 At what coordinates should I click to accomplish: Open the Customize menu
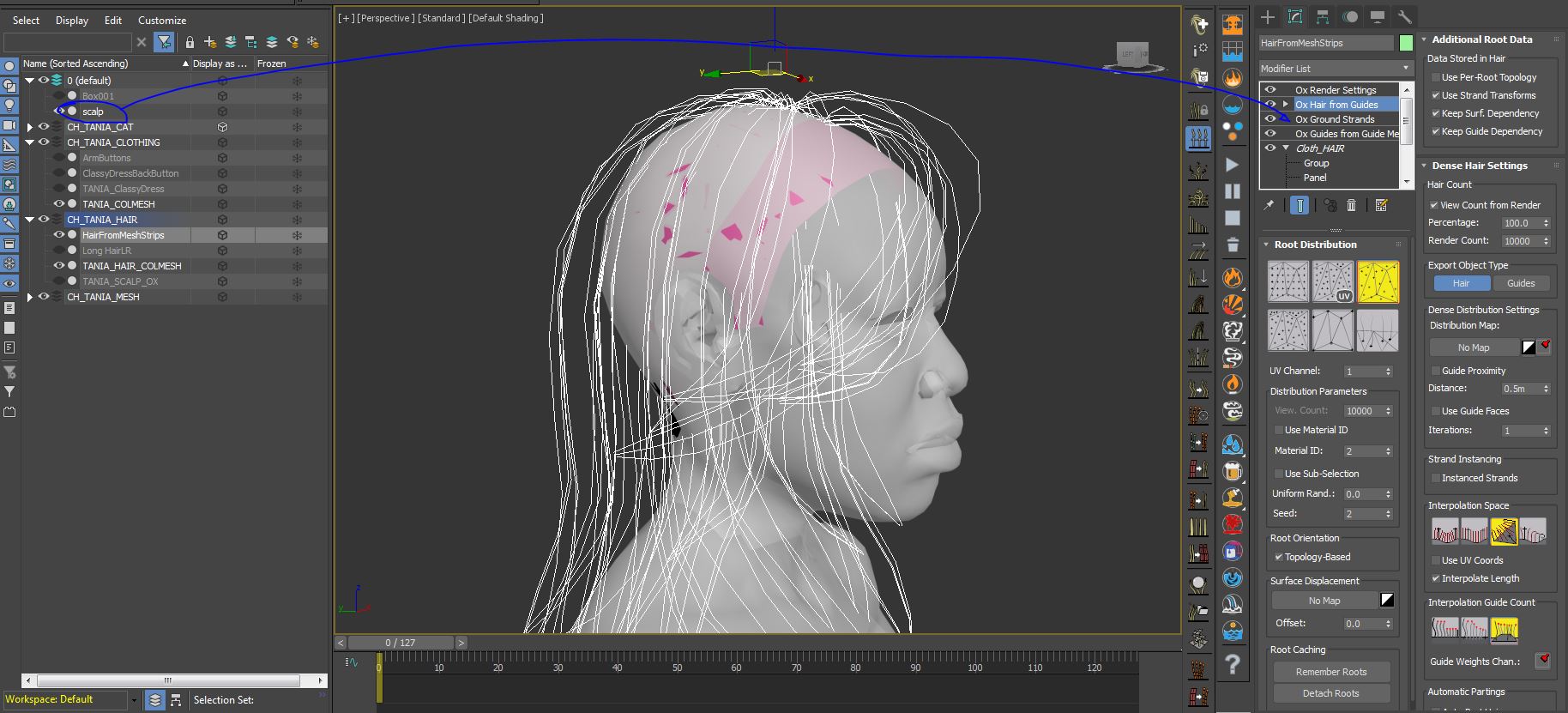(162, 21)
